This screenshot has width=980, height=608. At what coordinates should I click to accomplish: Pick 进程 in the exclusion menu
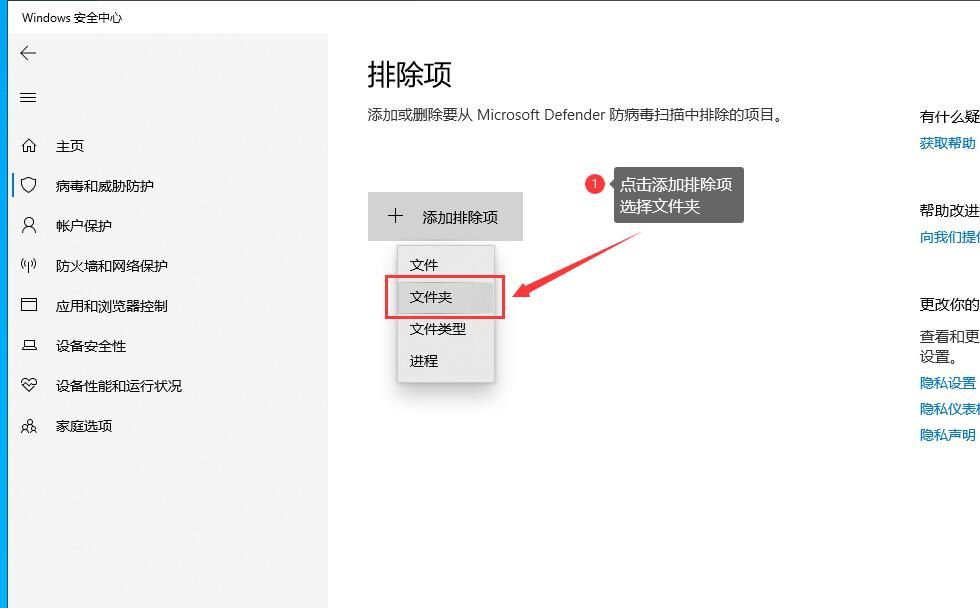424,361
